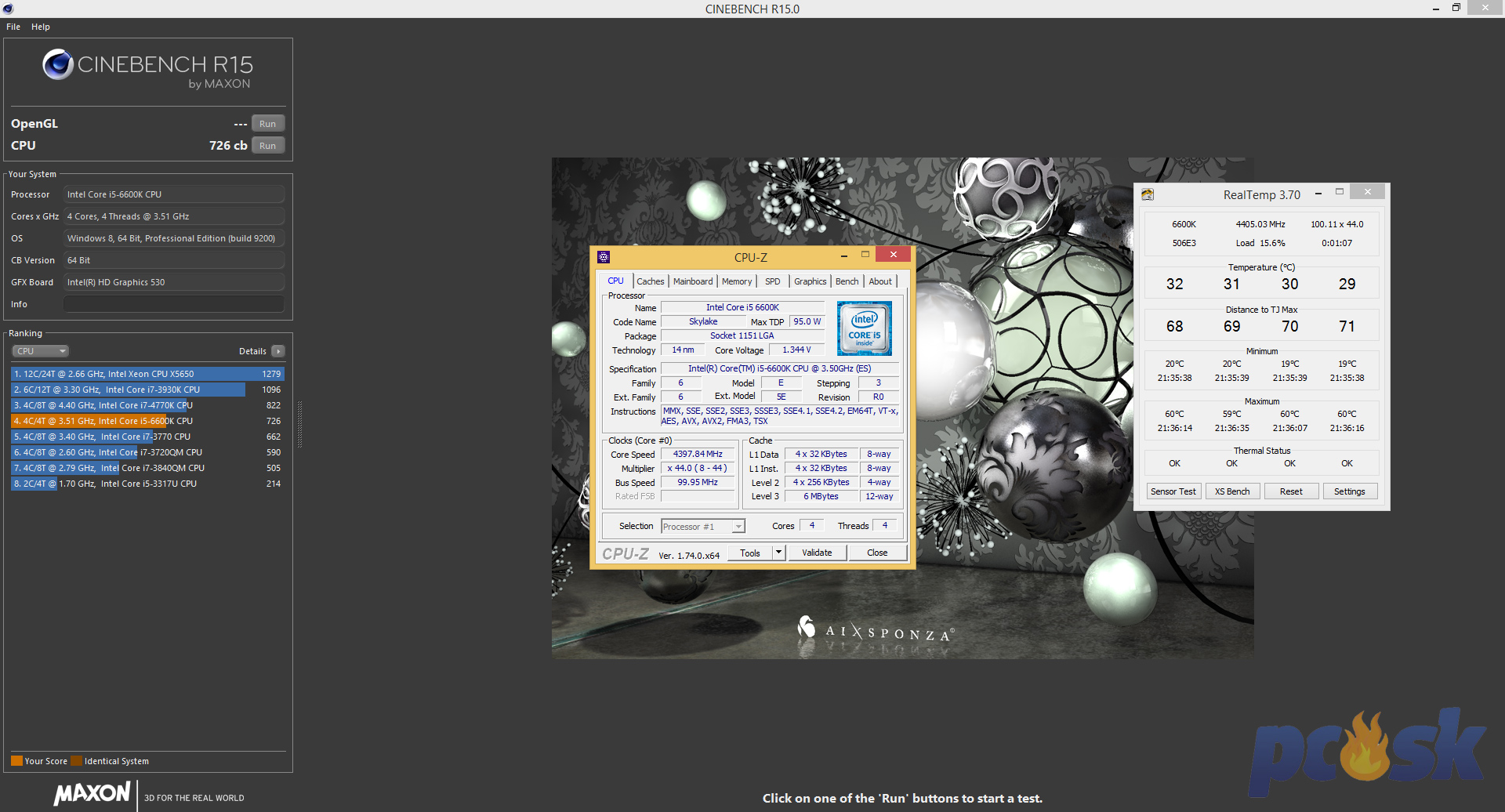Click the GFX Board field

(174, 282)
